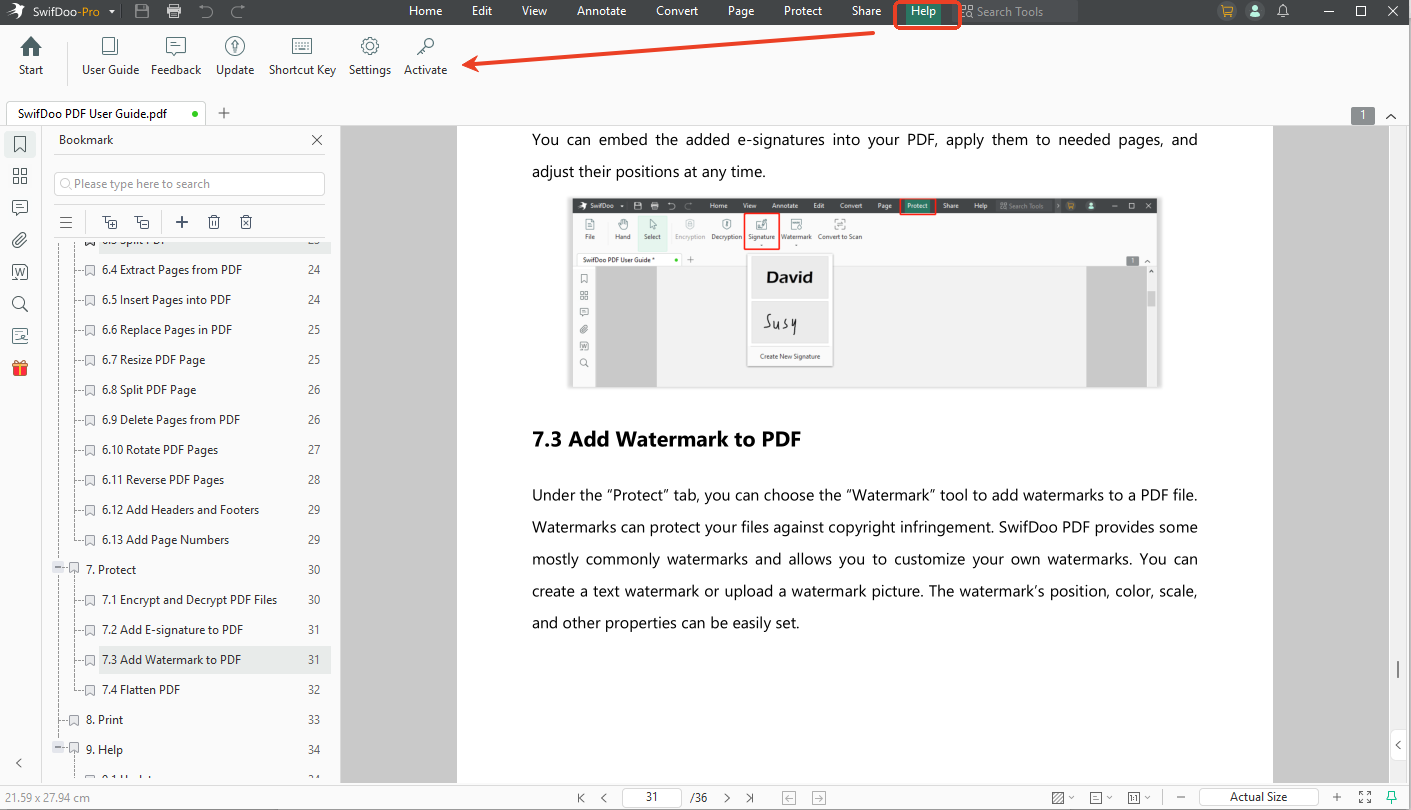Image resolution: width=1411 pixels, height=810 pixels.
Task: Open the thumbnails panel in sidebar
Action: [x=20, y=176]
